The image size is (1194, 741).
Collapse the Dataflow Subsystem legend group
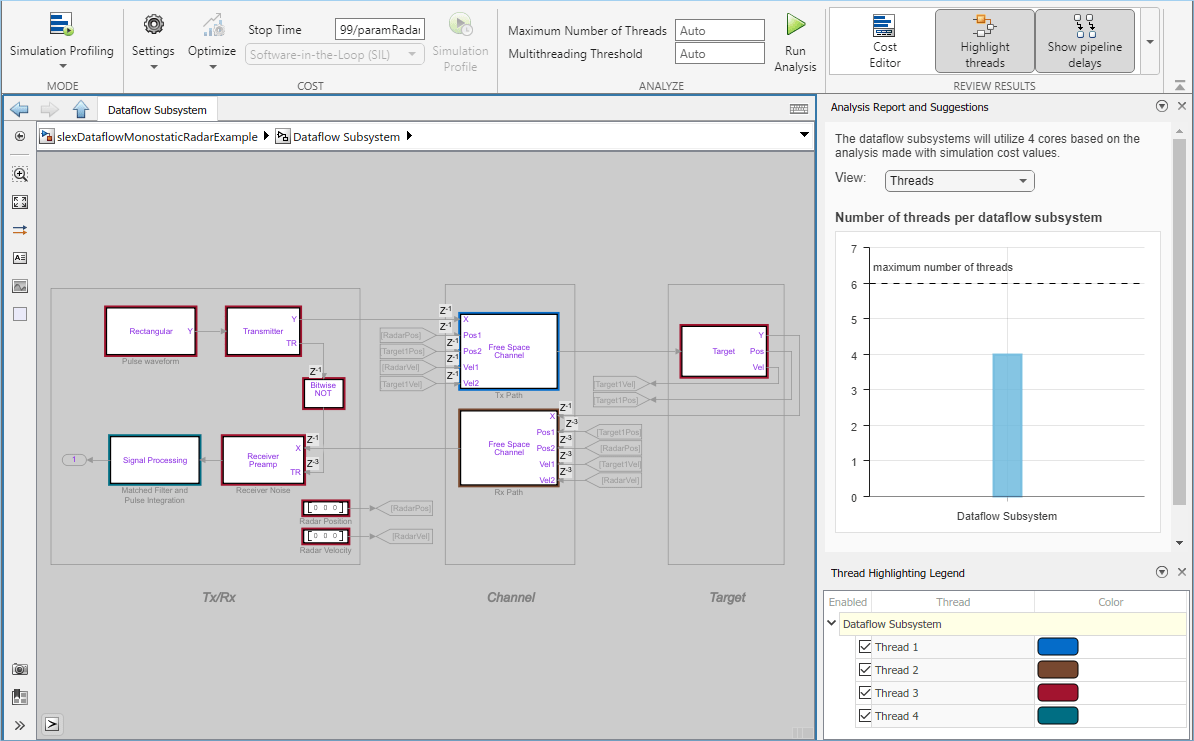click(832, 624)
